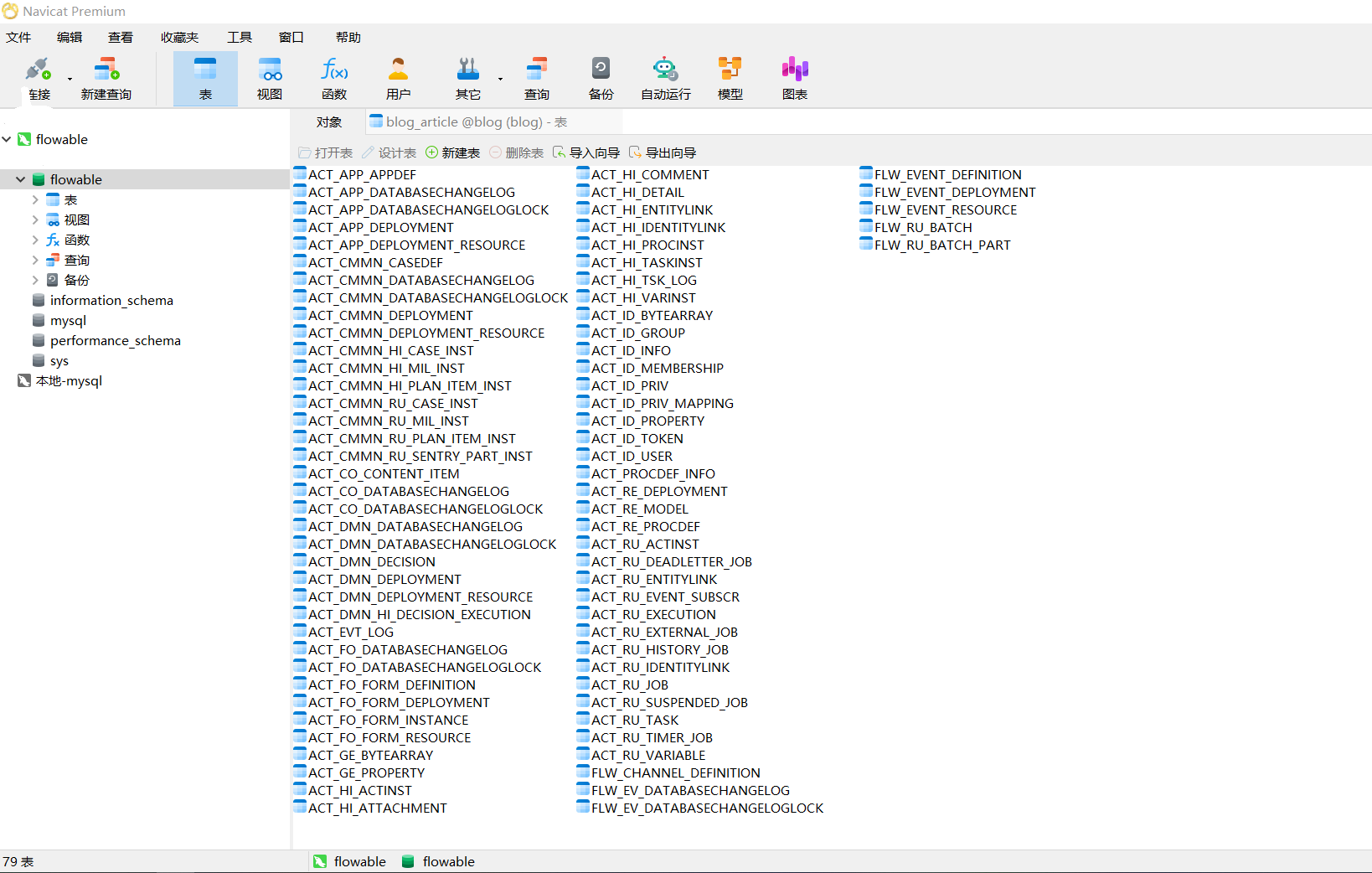The width and height of the screenshot is (1372, 873).
Task: Open the 工具 tools menu
Action: 240,37
